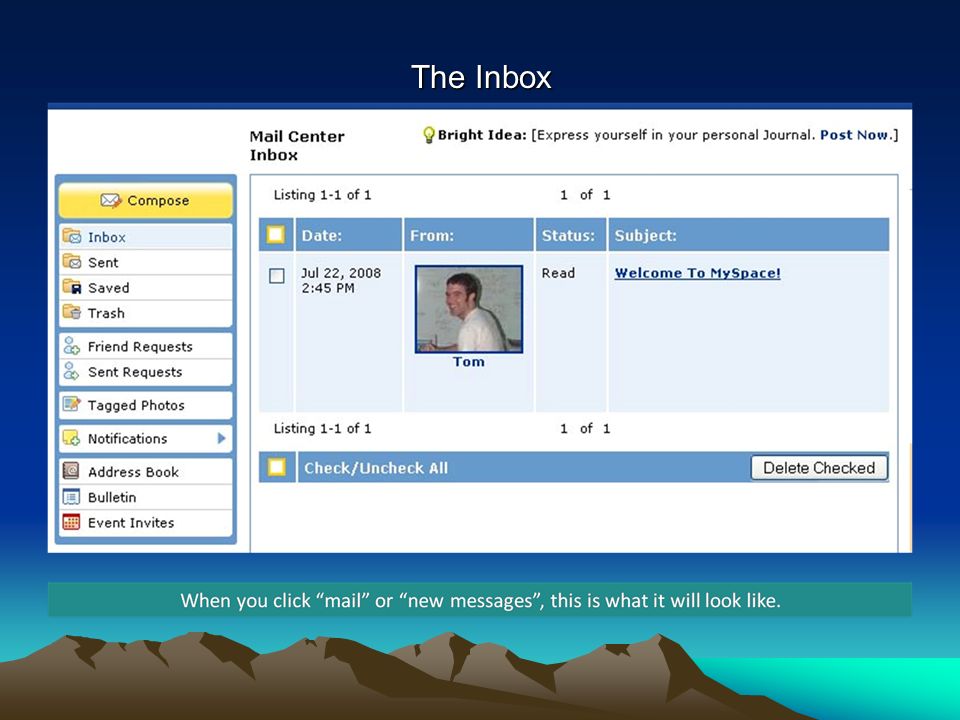Open Address Book label
This screenshot has width=960, height=720.
pos(133,471)
